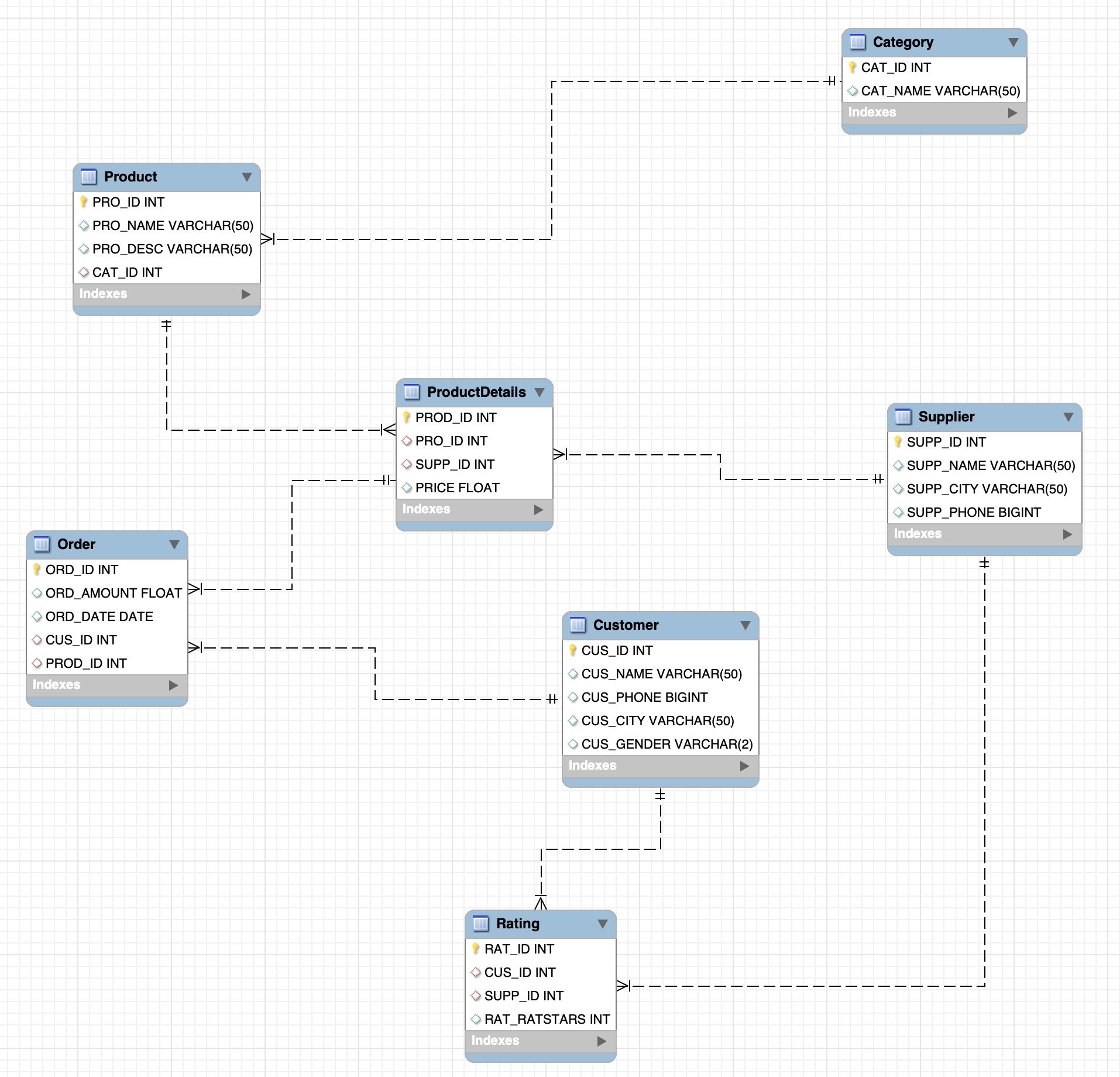
Task: Collapse the Supplier table header arrow
Action: tap(1069, 417)
